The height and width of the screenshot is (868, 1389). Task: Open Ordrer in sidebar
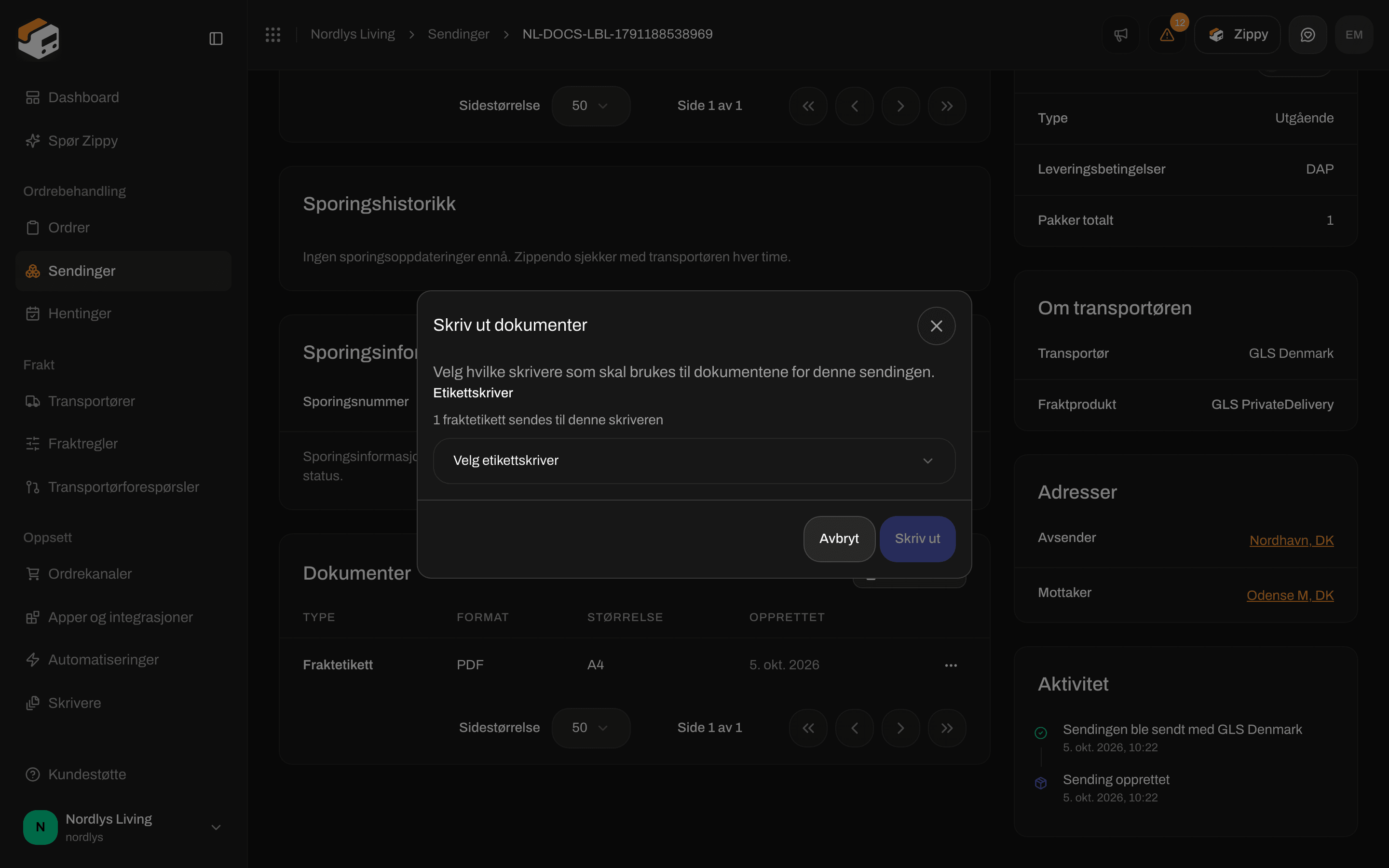123,228
